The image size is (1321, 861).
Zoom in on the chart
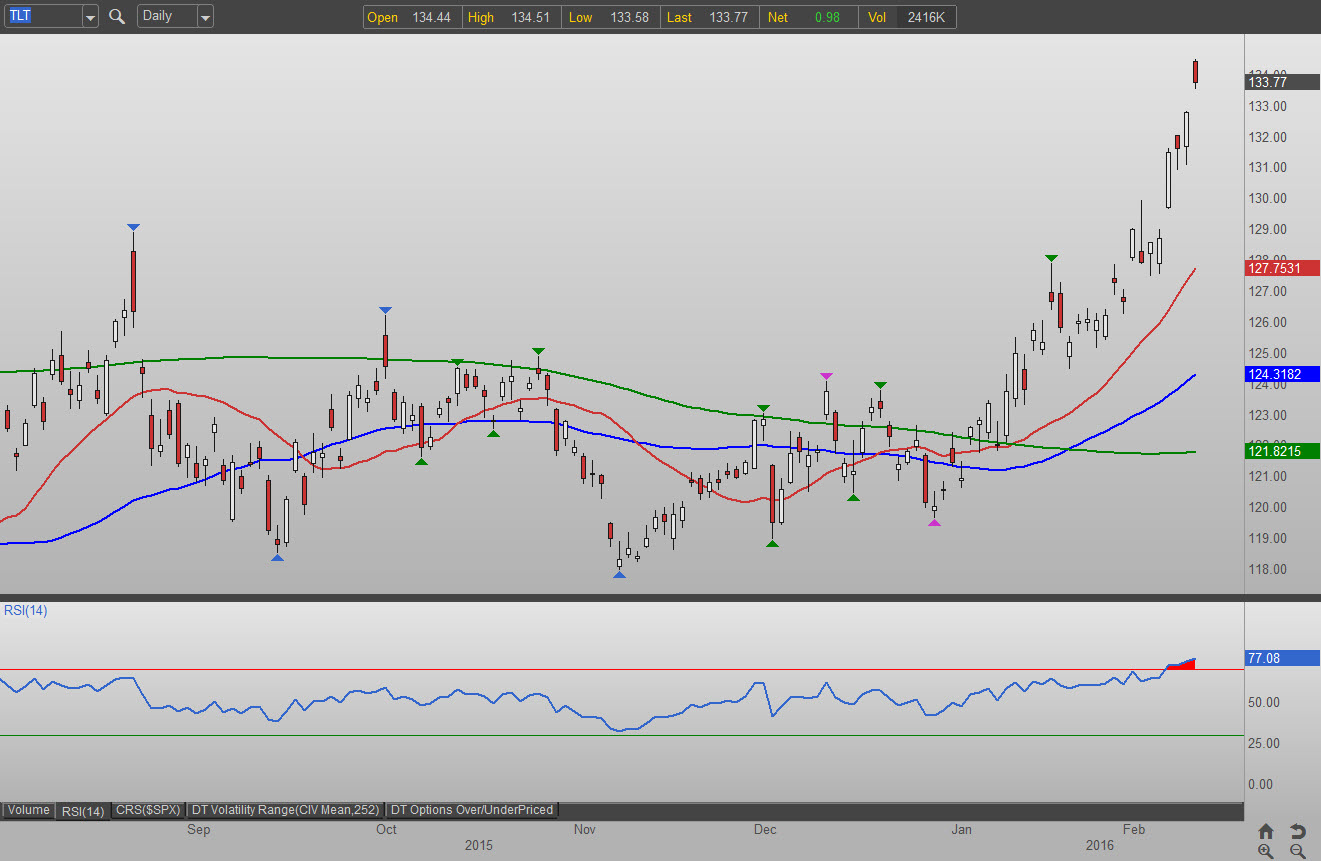point(1266,851)
